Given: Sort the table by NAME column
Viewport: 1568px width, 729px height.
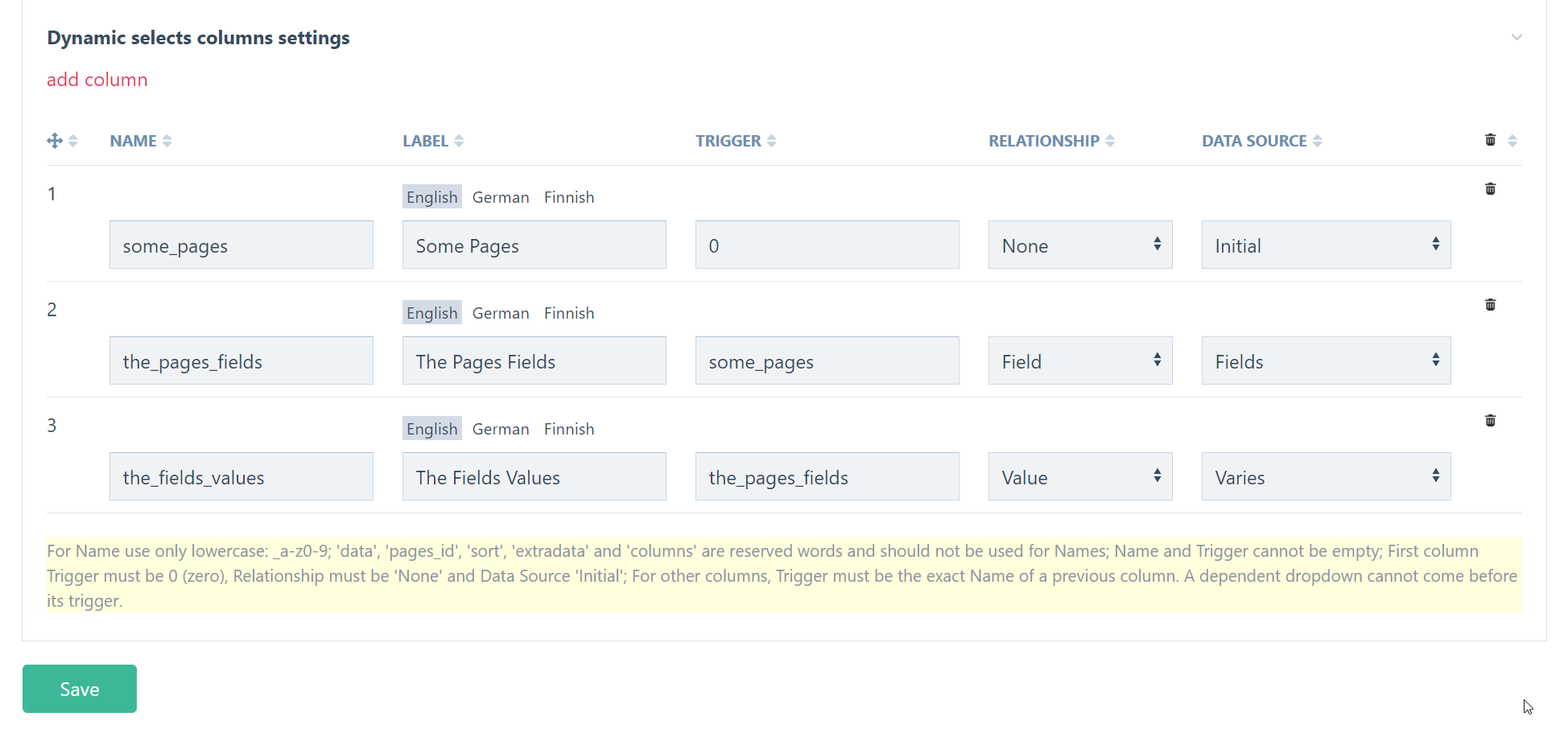Looking at the screenshot, I should click(139, 140).
